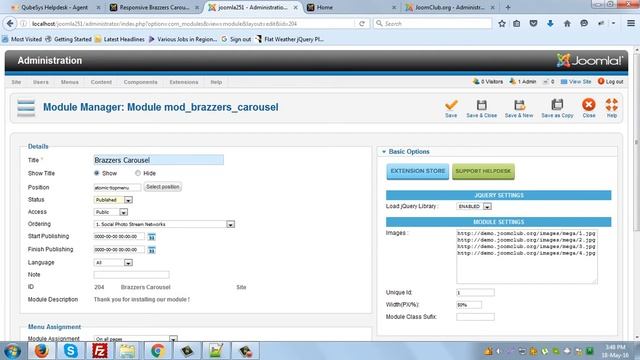
Task: Open FileZilla from the taskbar
Action: tap(100, 351)
